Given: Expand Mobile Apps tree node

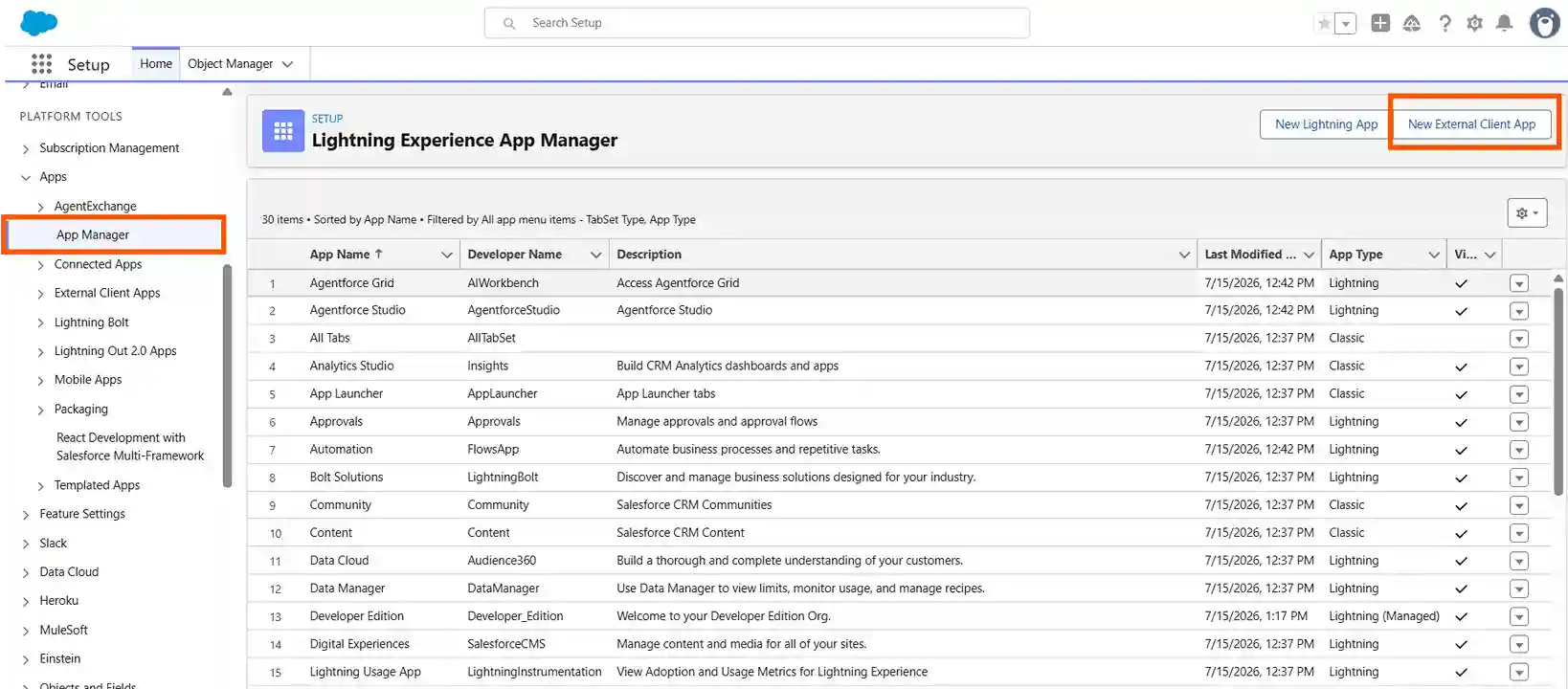Looking at the screenshot, I should [x=40, y=381].
